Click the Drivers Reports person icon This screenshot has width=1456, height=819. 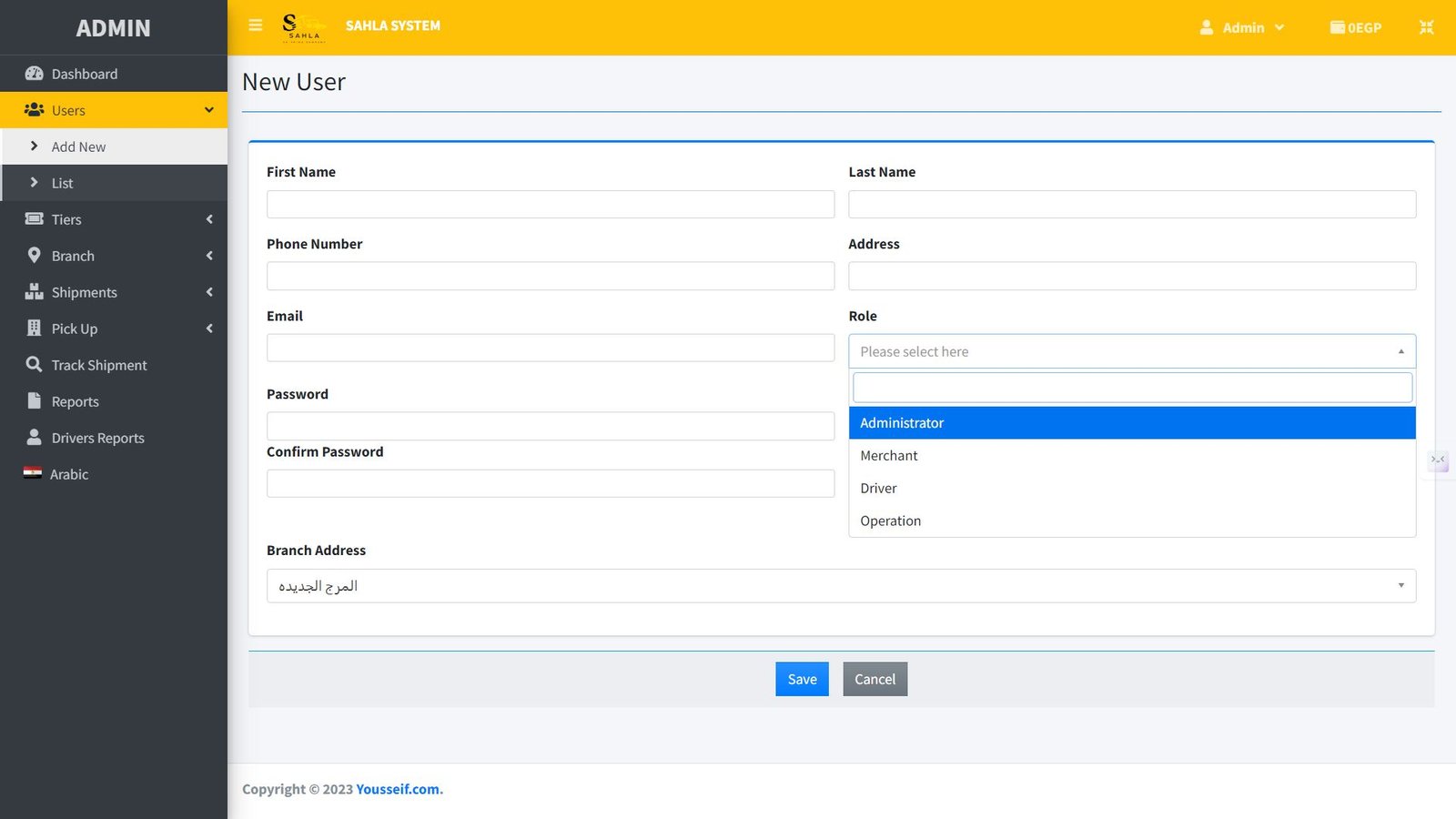point(34,437)
